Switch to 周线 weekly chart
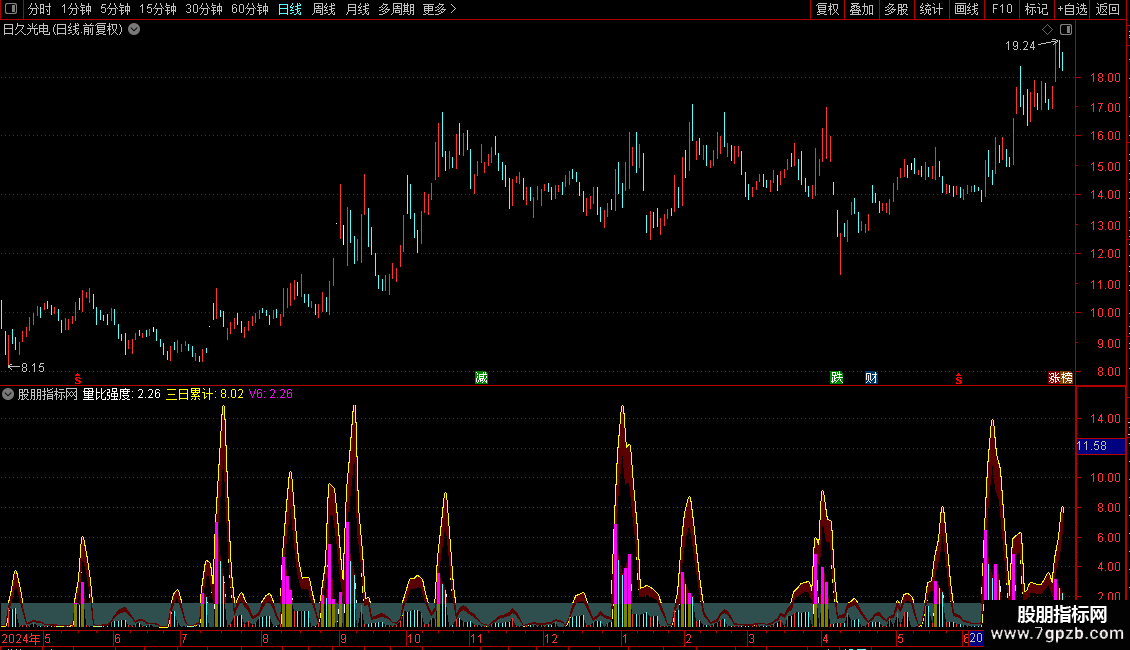 pos(324,9)
